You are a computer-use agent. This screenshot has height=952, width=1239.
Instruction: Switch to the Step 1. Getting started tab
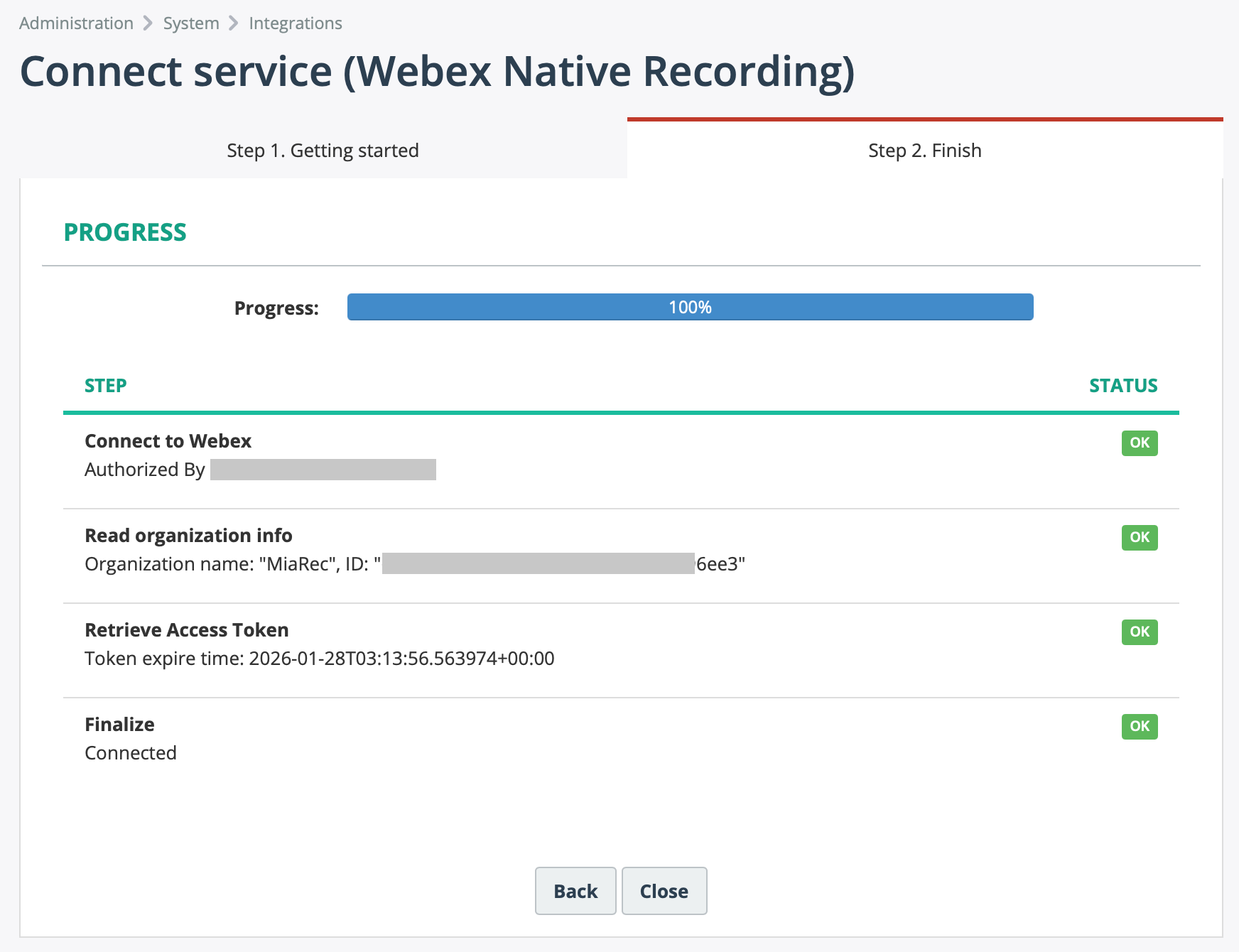click(x=323, y=150)
